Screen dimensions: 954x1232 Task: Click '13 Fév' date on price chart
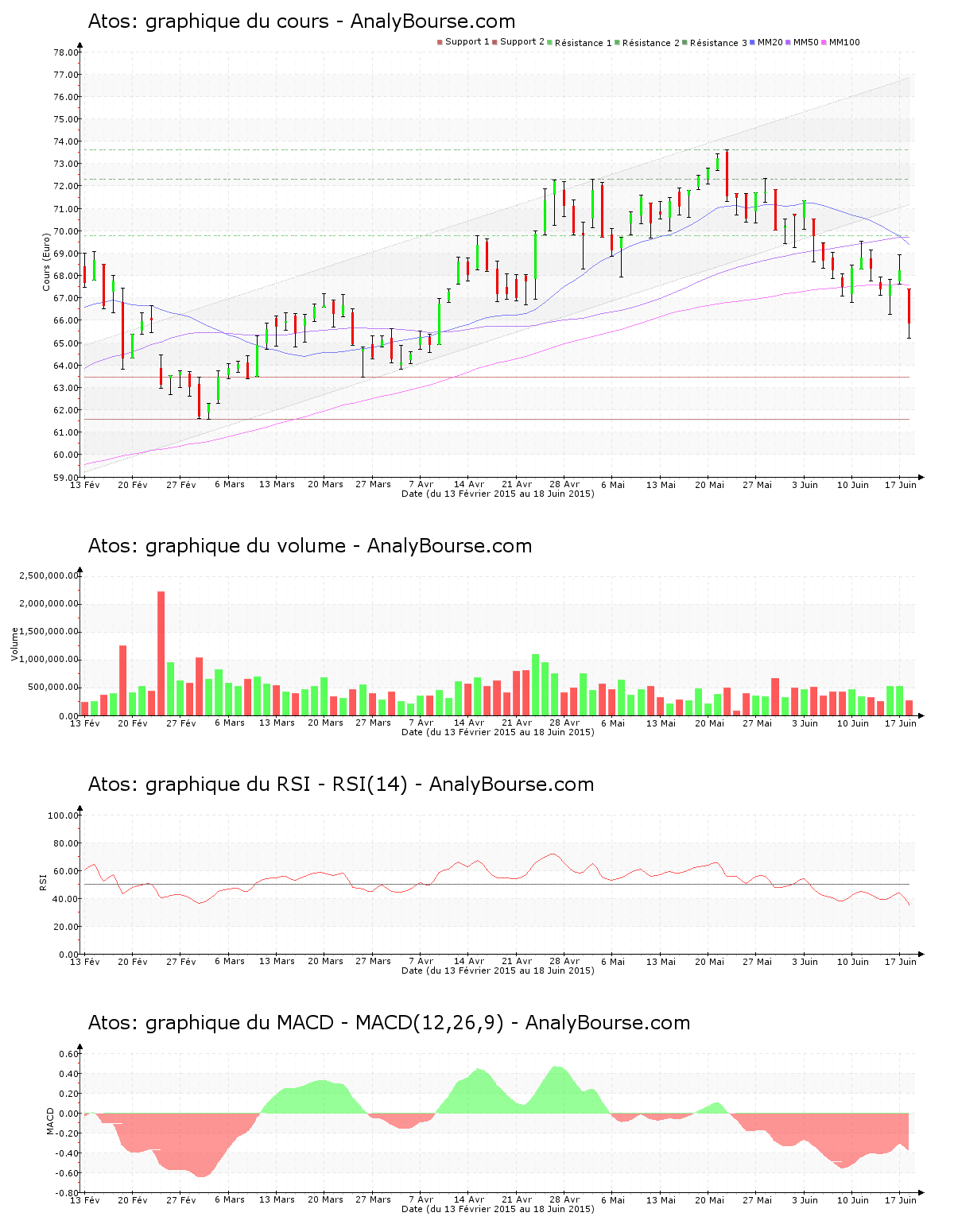tap(85, 484)
